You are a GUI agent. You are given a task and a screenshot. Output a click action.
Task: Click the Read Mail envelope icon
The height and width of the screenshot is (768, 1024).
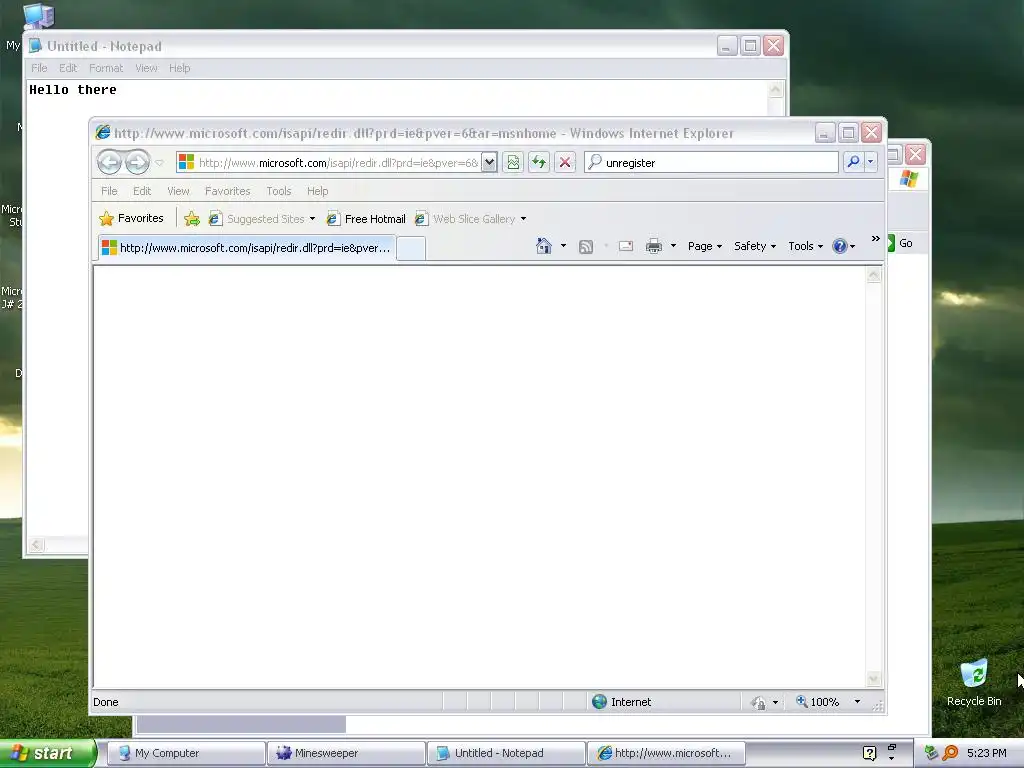[626, 246]
